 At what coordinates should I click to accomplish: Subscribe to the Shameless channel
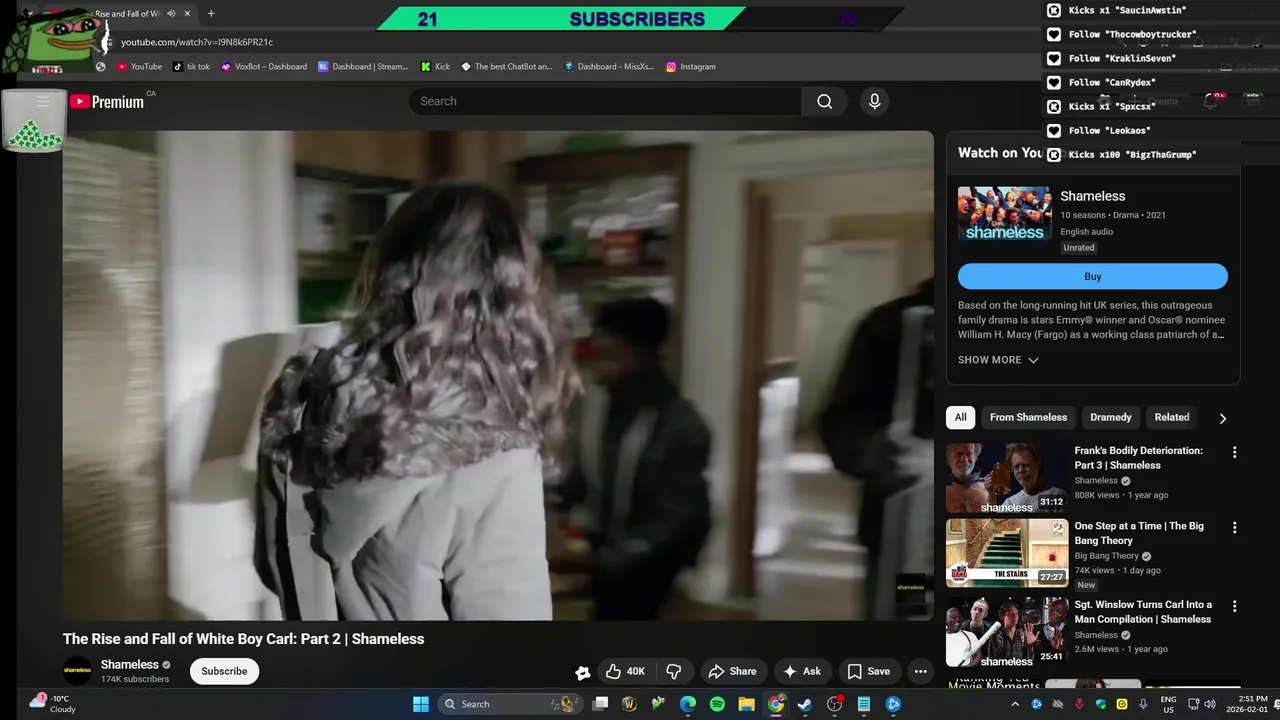tap(224, 671)
